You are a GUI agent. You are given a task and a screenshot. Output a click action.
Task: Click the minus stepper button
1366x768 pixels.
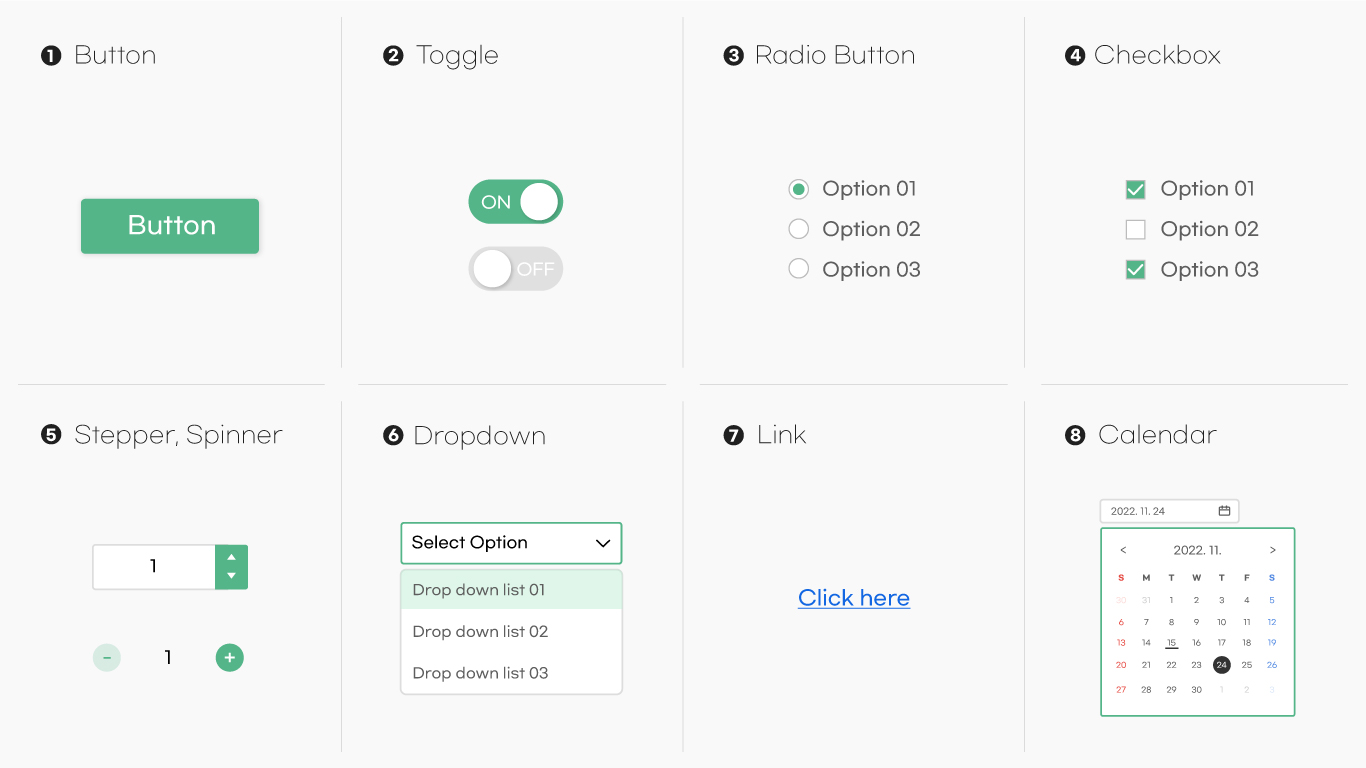(107, 658)
